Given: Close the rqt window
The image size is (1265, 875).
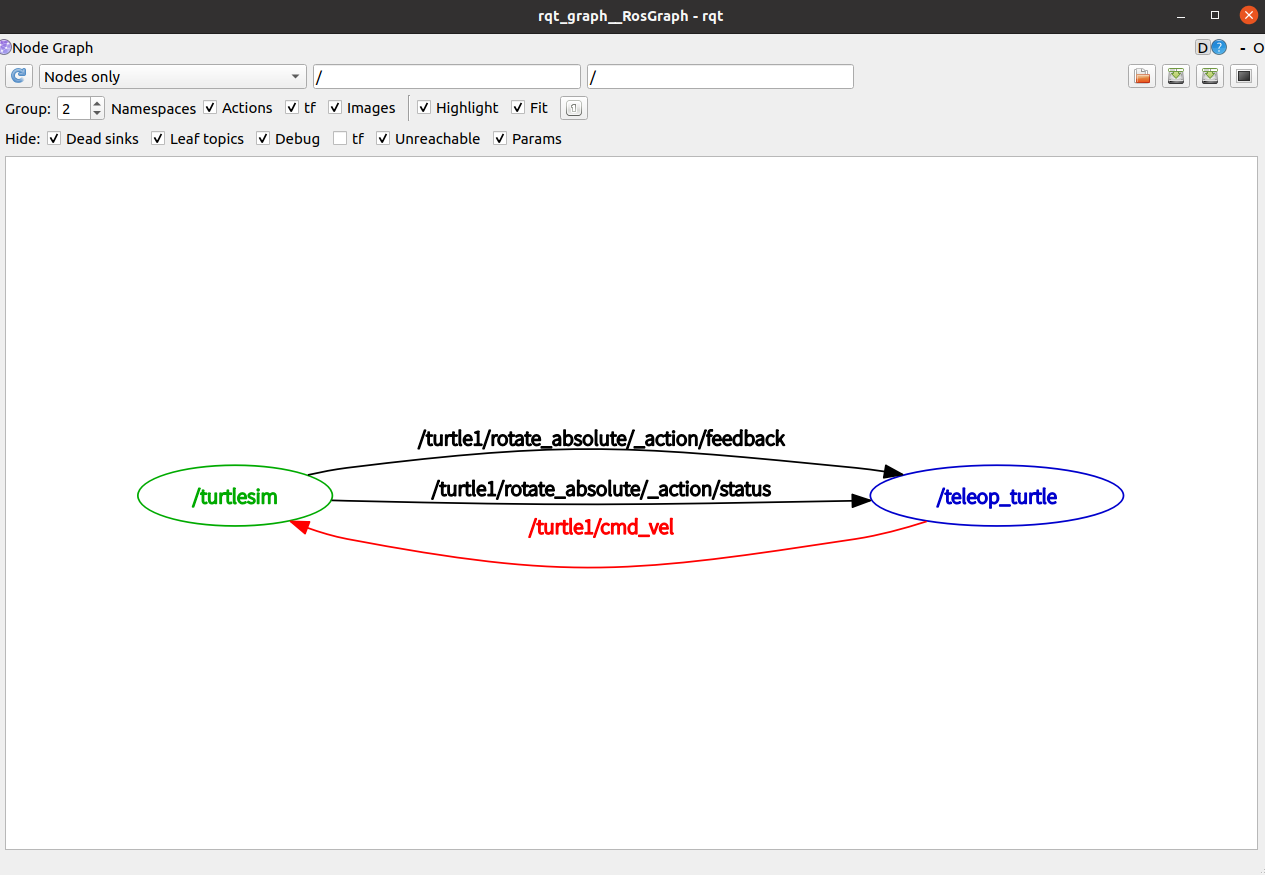Looking at the screenshot, I should [x=1247, y=15].
